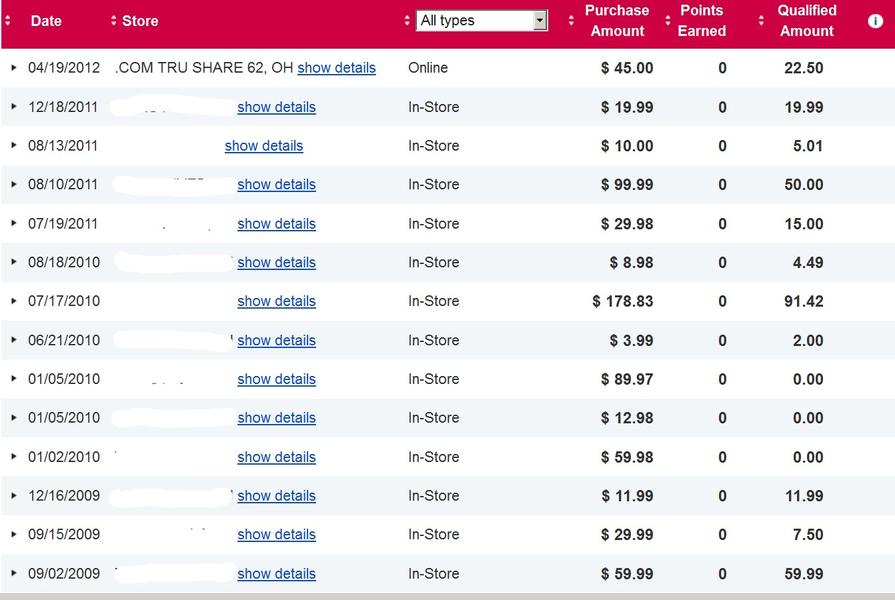Sort by Purchase Amount arrows
The height and width of the screenshot is (600, 895).
(x=571, y=21)
